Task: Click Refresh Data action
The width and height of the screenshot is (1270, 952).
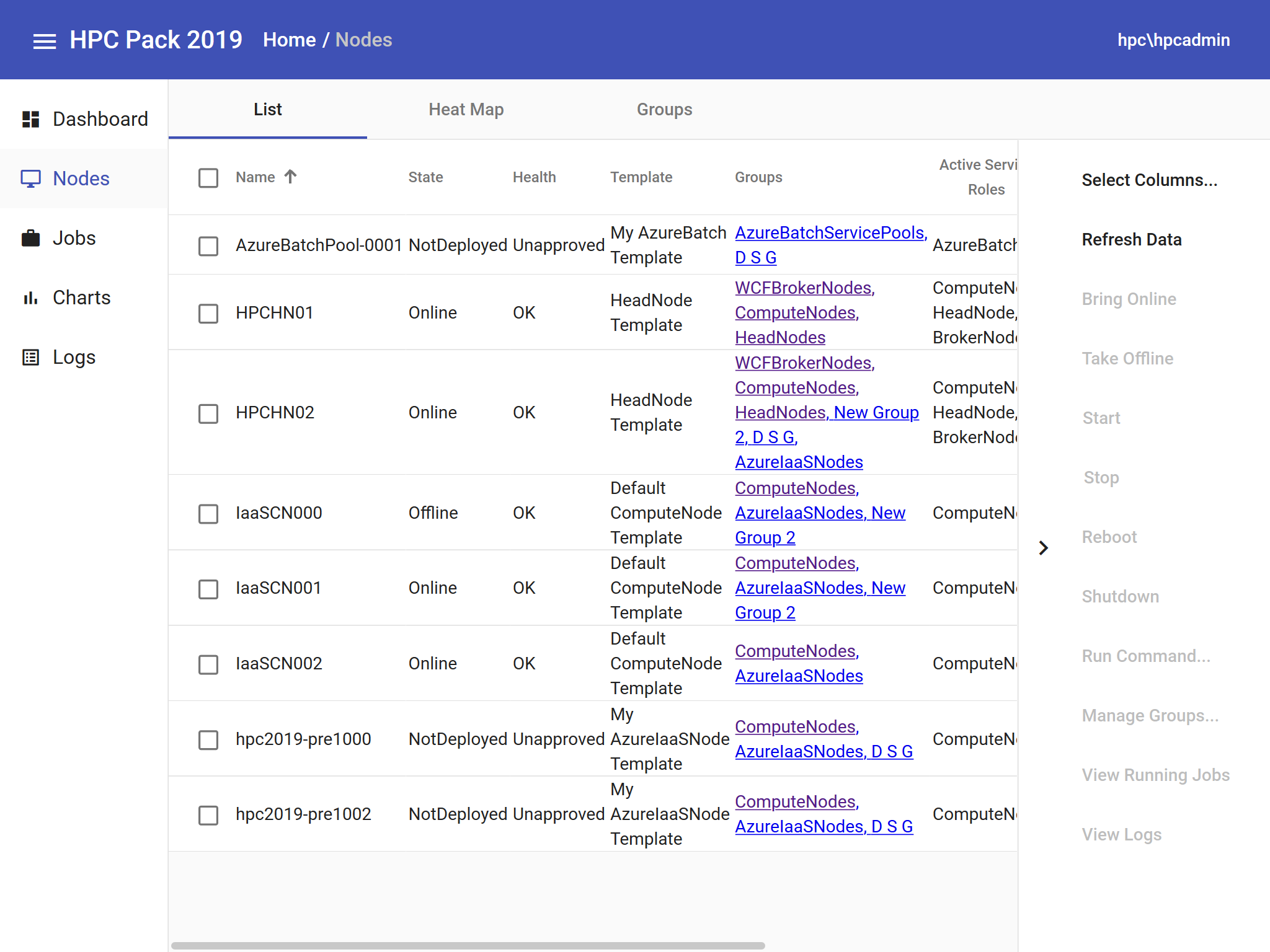Action: (x=1131, y=239)
